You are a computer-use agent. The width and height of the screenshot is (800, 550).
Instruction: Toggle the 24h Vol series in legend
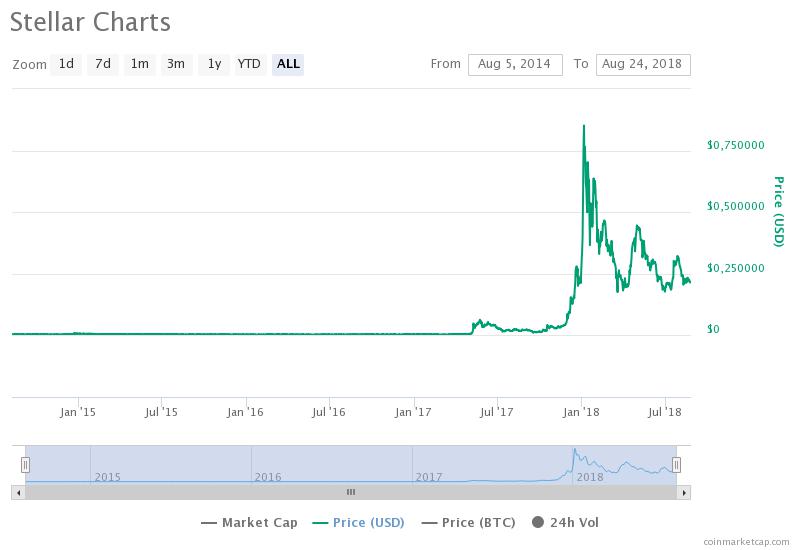pos(565,522)
